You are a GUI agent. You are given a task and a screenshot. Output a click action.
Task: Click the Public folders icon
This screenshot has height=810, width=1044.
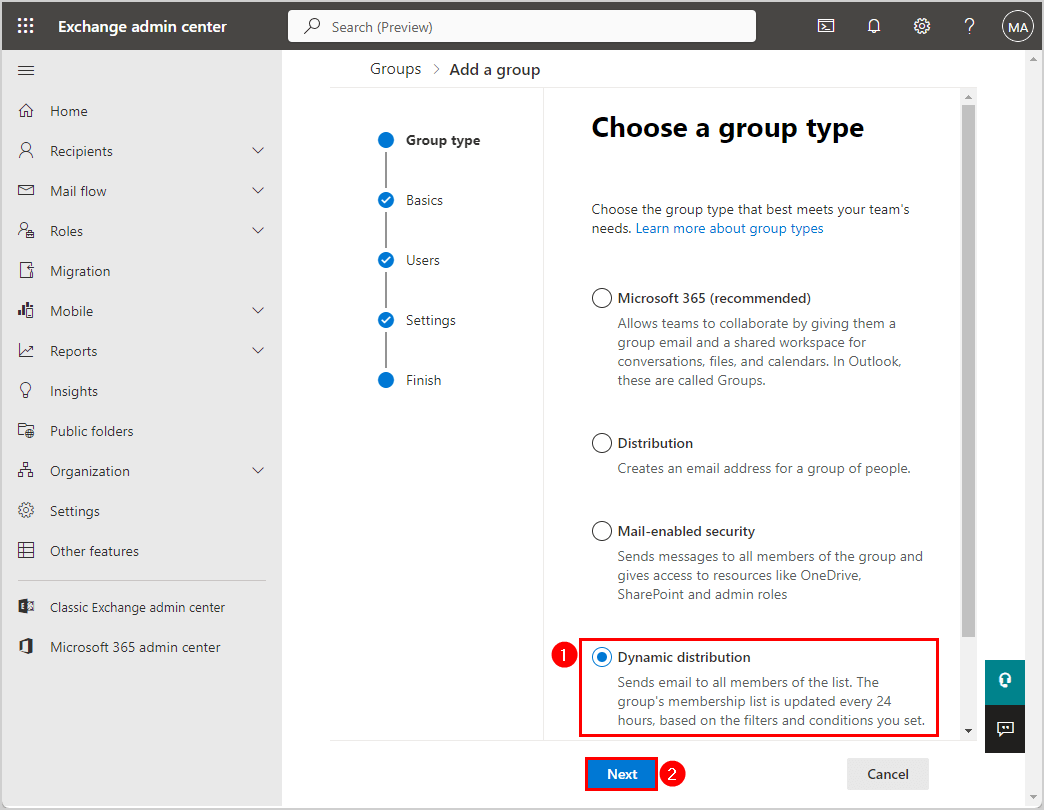[26, 430]
